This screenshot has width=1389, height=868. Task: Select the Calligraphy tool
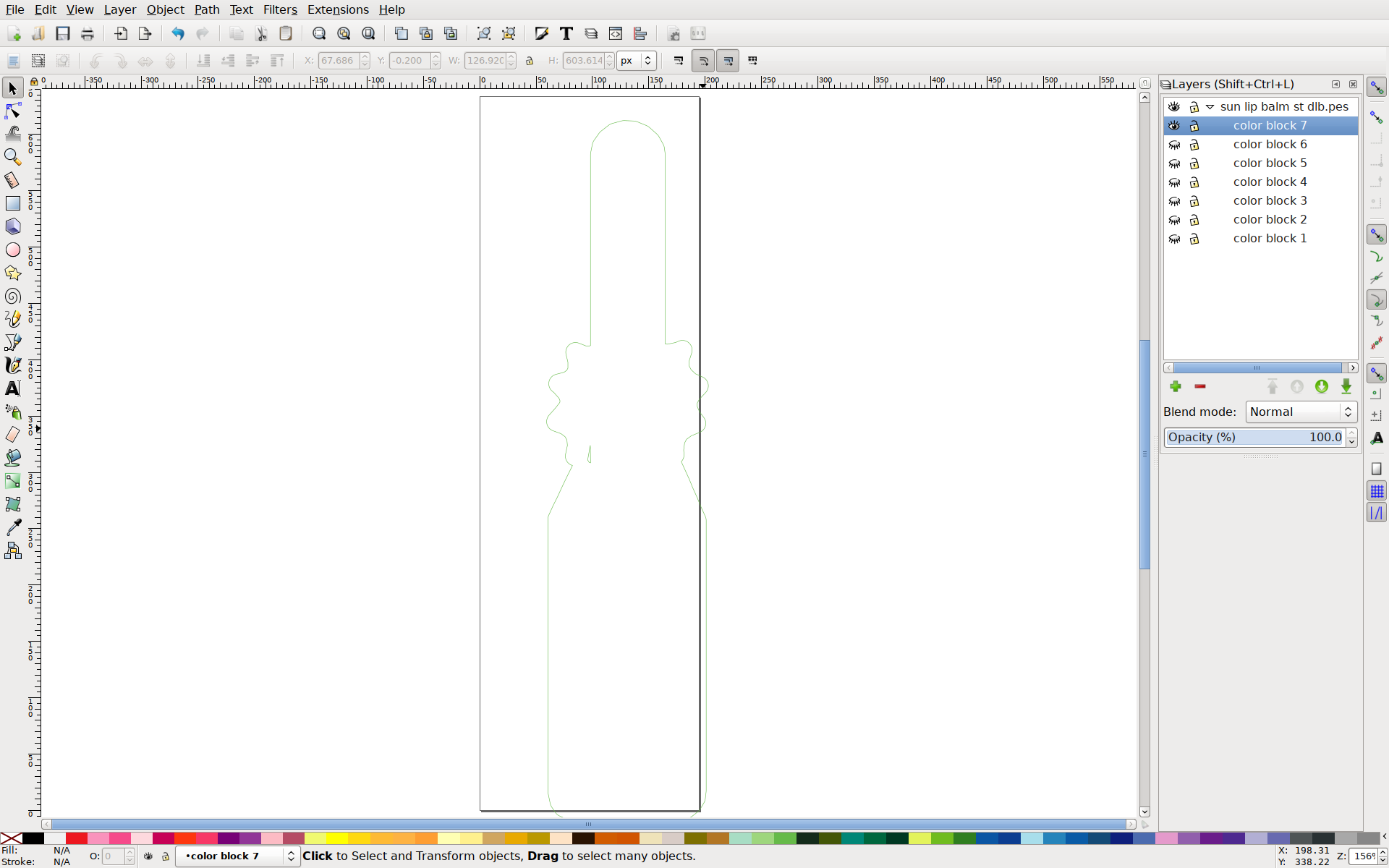12,365
